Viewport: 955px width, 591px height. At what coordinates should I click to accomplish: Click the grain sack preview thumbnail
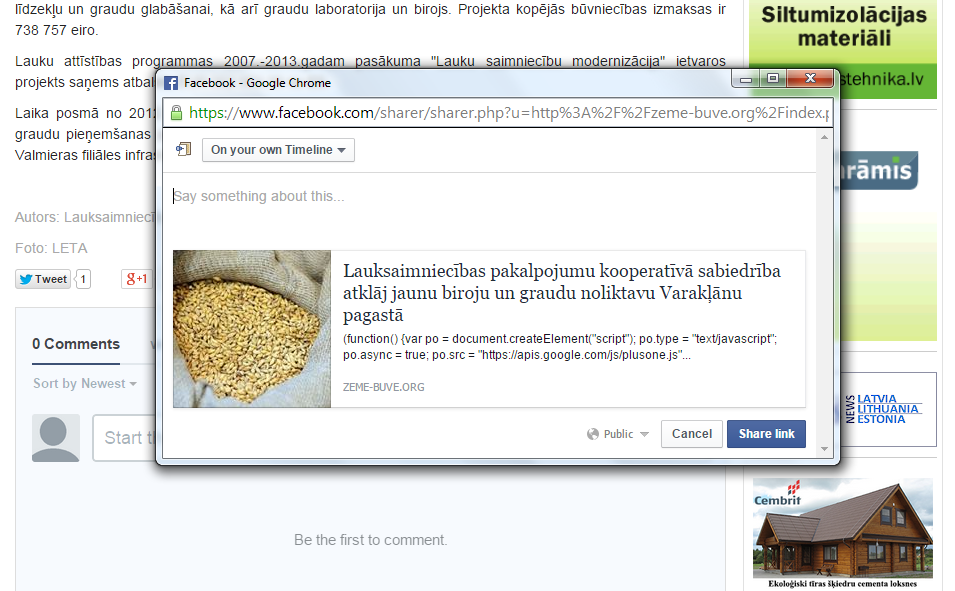point(252,329)
